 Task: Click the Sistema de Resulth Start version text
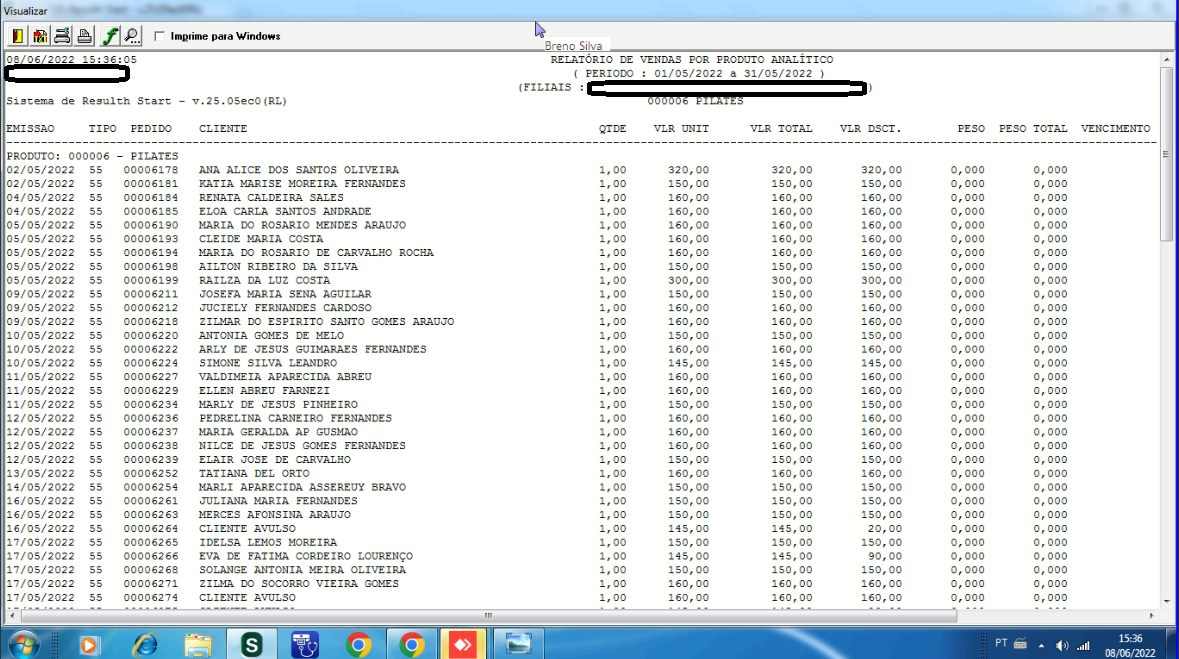tap(147, 101)
